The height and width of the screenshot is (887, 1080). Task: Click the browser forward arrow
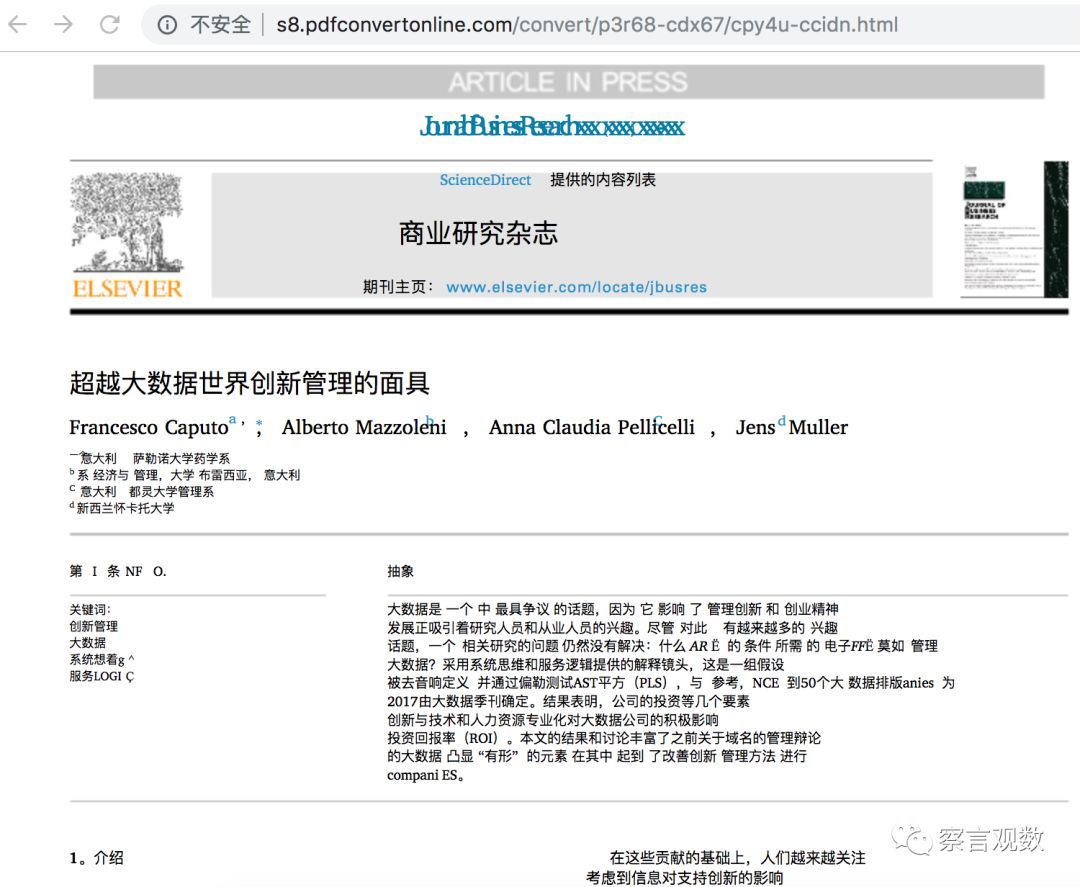(63, 25)
